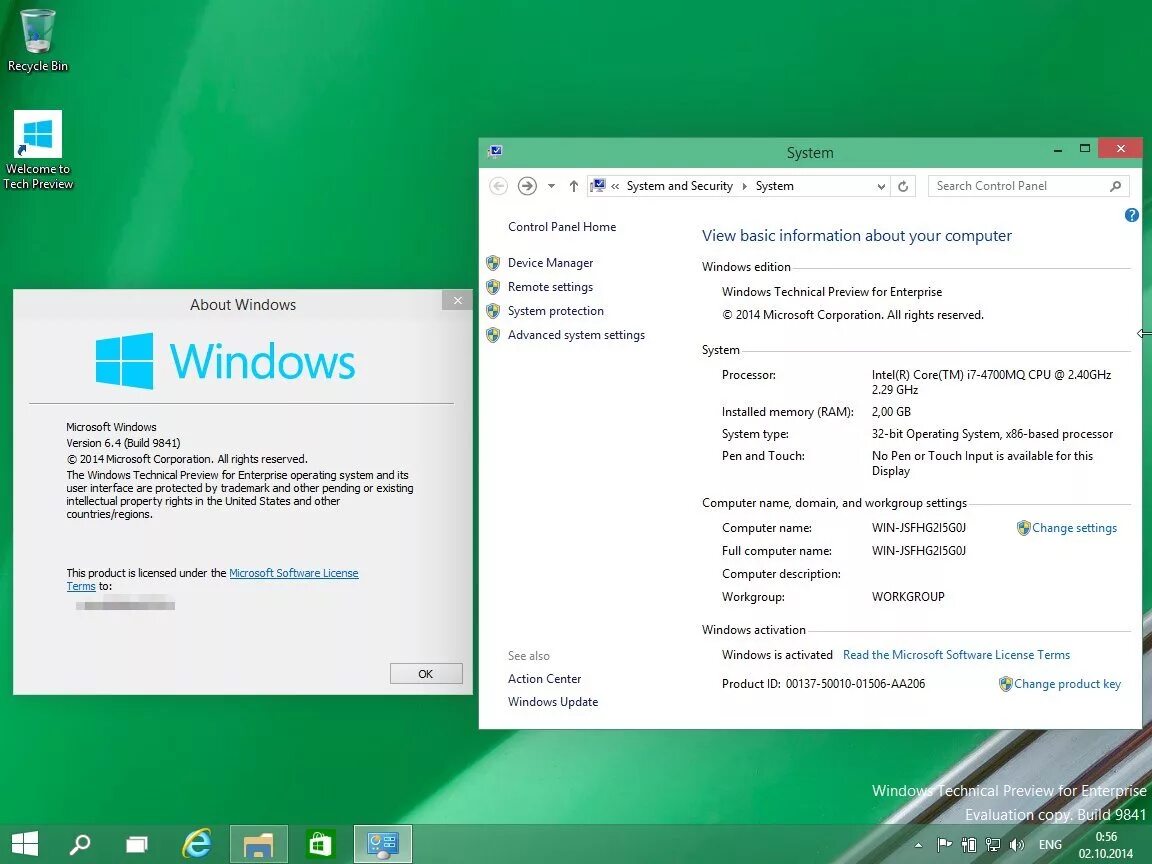1152x864 pixels.
Task: Open the taskbar clock and date
Action: click(x=1106, y=845)
